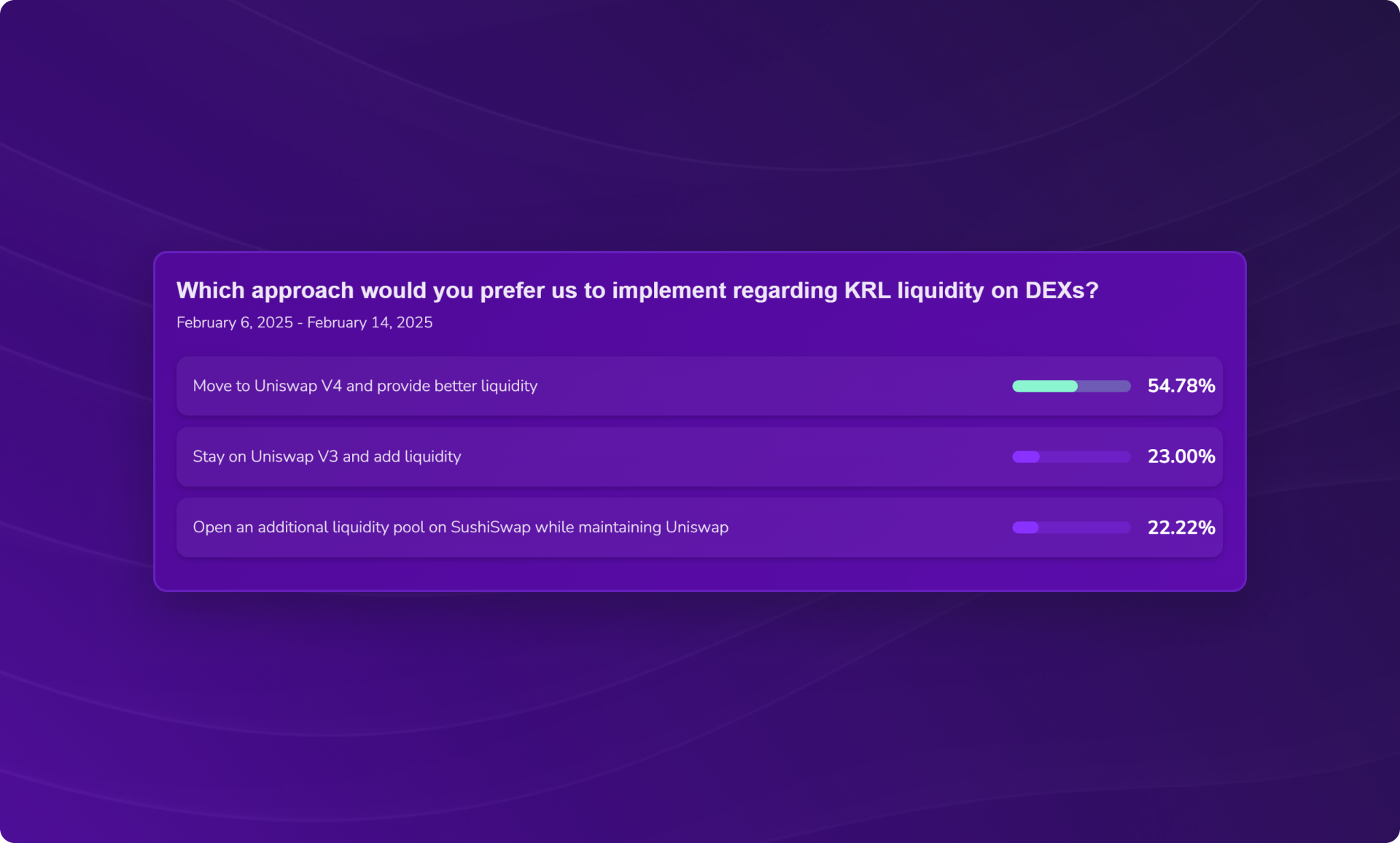Click the unfilled track of the Uniswap V3 bar
The height and width of the screenshot is (843, 1400).
point(1086,457)
